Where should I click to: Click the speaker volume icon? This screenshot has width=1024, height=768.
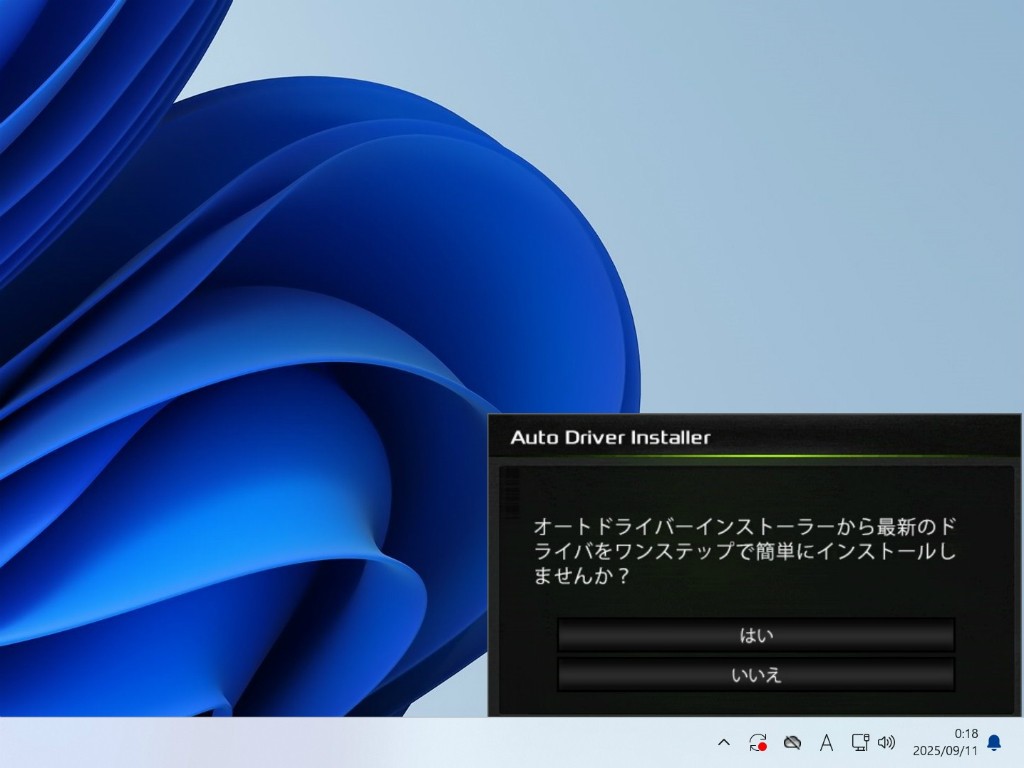coord(886,742)
